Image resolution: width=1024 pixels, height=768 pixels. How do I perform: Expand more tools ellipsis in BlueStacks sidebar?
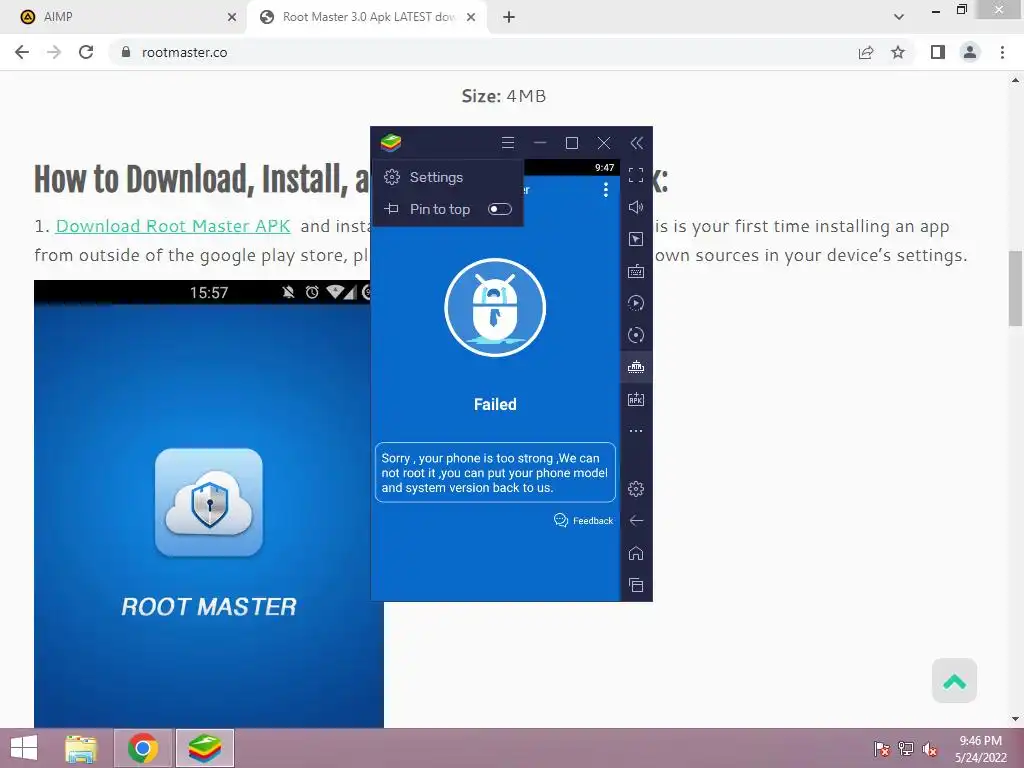click(x=636, y=431)
